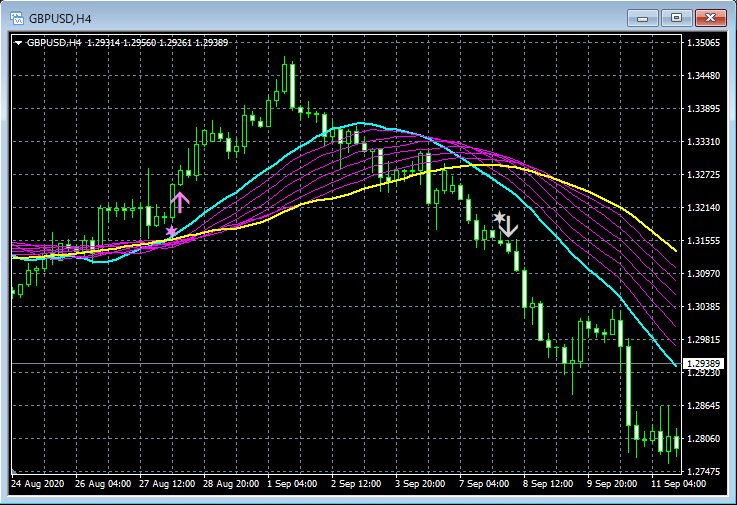Screen dimensions: 737x505
Task: Close the GBPUSD,H4 chart window
Action: 710,18
